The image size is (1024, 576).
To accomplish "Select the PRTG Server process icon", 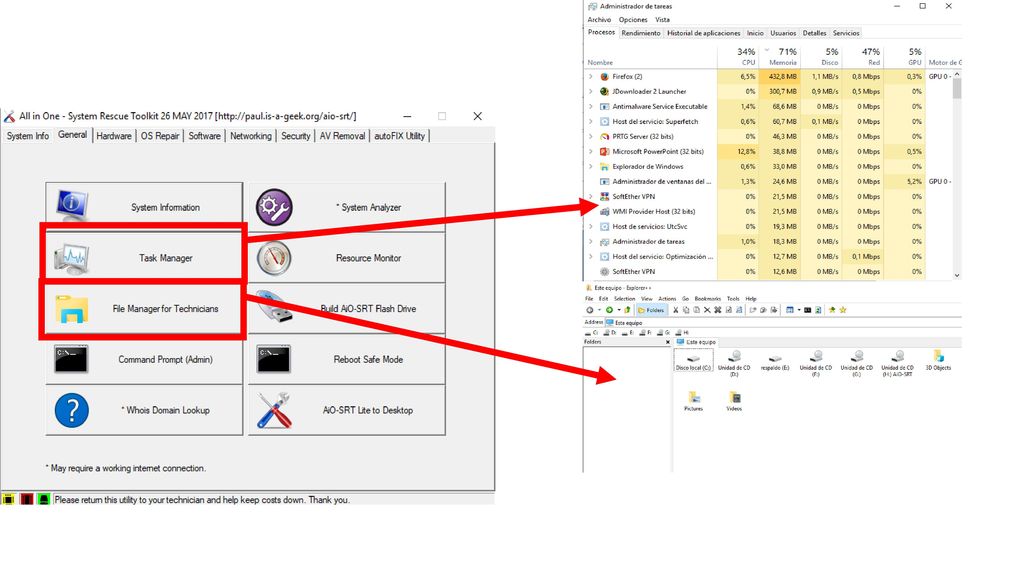I will [x=604, y=136].
